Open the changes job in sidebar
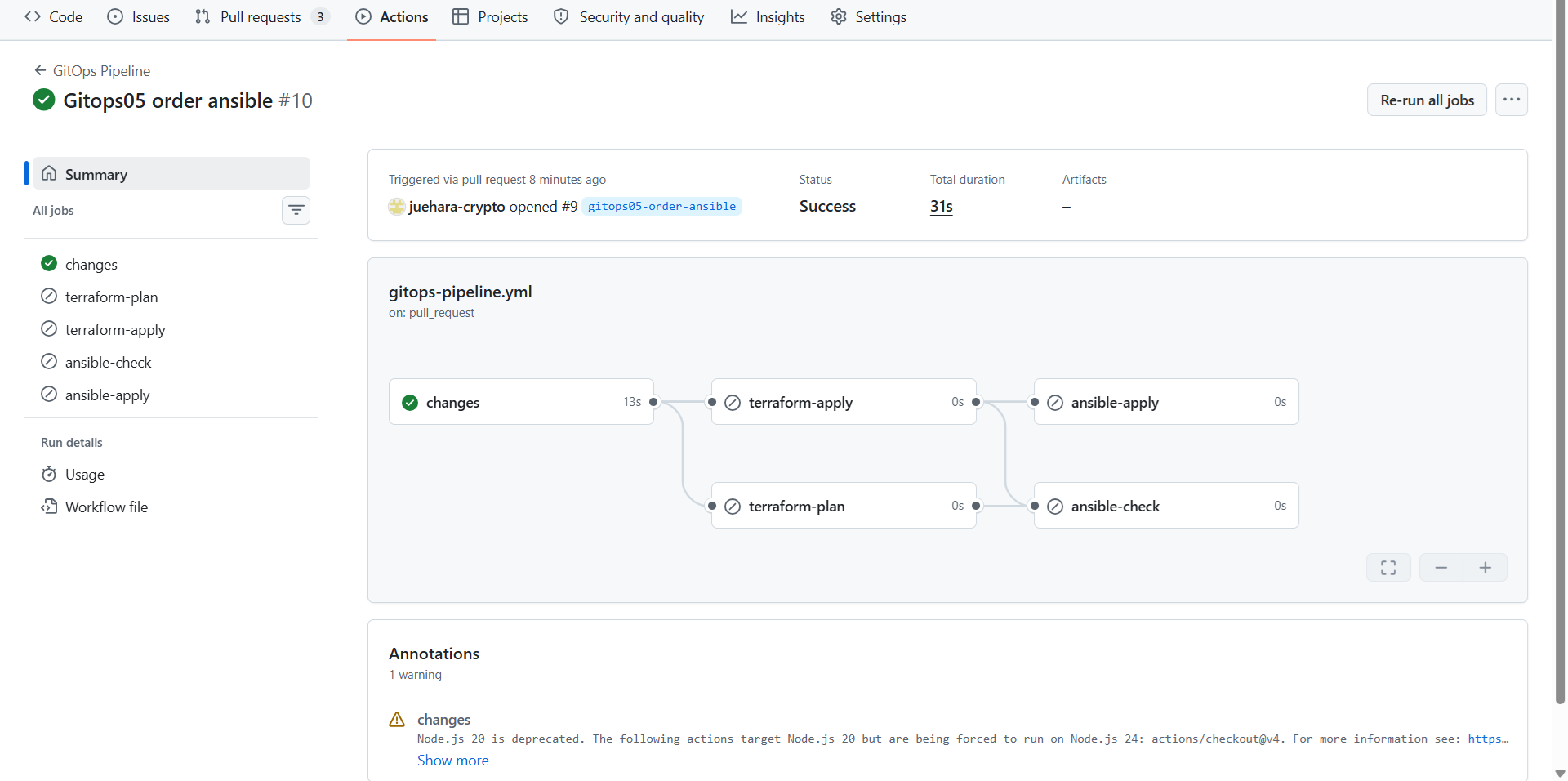1568x781 pixels. [171, 264]
